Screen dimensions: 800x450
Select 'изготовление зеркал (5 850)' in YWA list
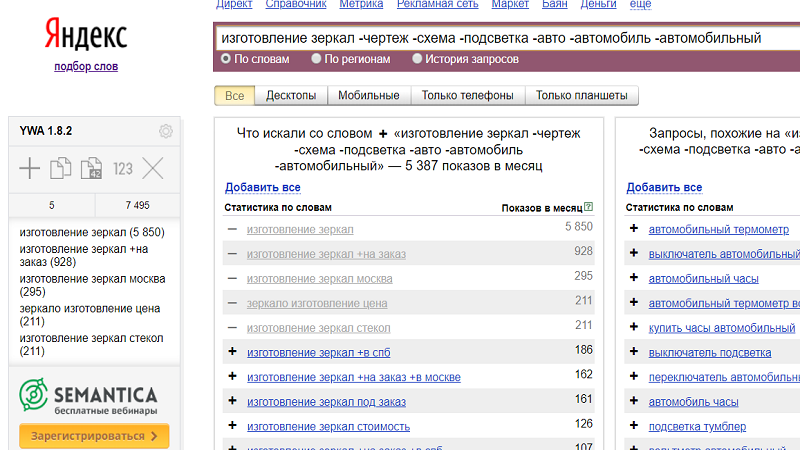tap(92, 232)
